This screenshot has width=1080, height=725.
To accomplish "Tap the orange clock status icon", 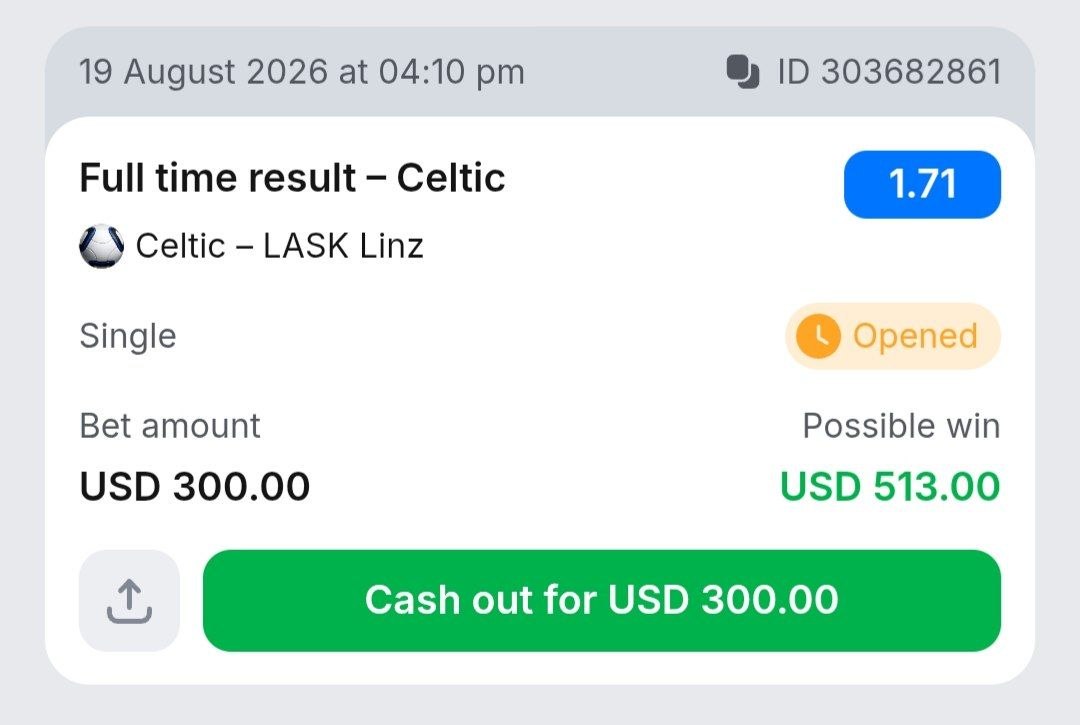I will point(818,336).
